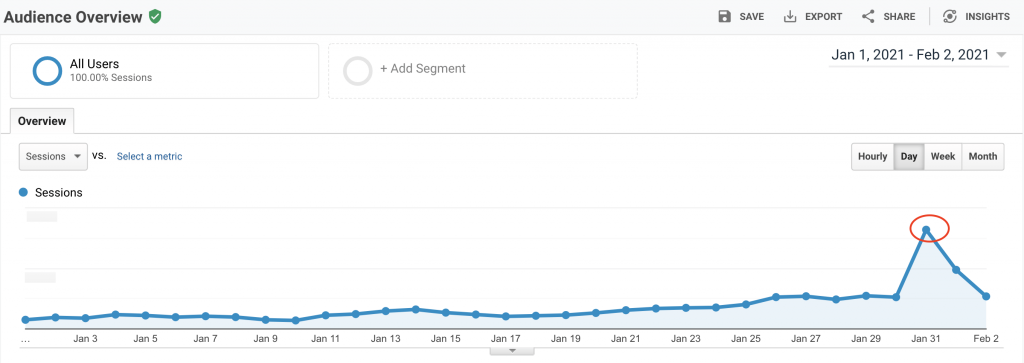Click the Feb 1 data point

pos(956,270)
